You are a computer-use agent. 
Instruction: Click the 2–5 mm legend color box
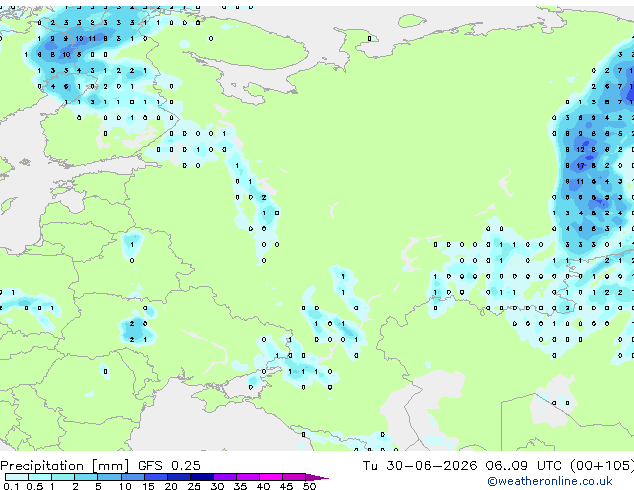[x=86, y=477]
